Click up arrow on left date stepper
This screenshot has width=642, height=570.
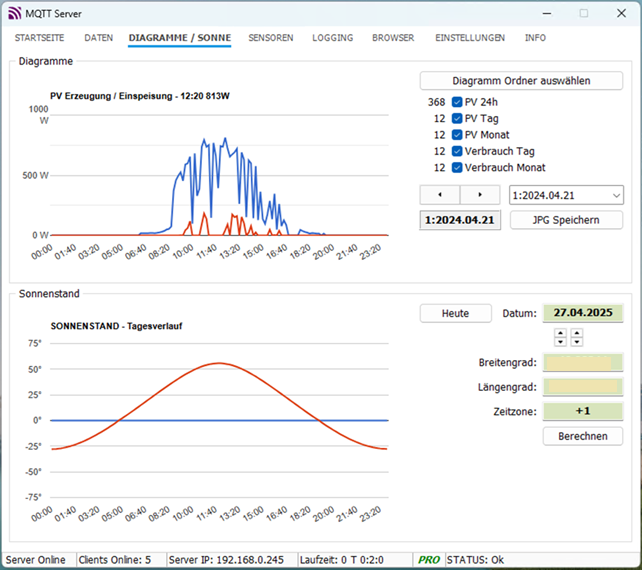[560, 333]
